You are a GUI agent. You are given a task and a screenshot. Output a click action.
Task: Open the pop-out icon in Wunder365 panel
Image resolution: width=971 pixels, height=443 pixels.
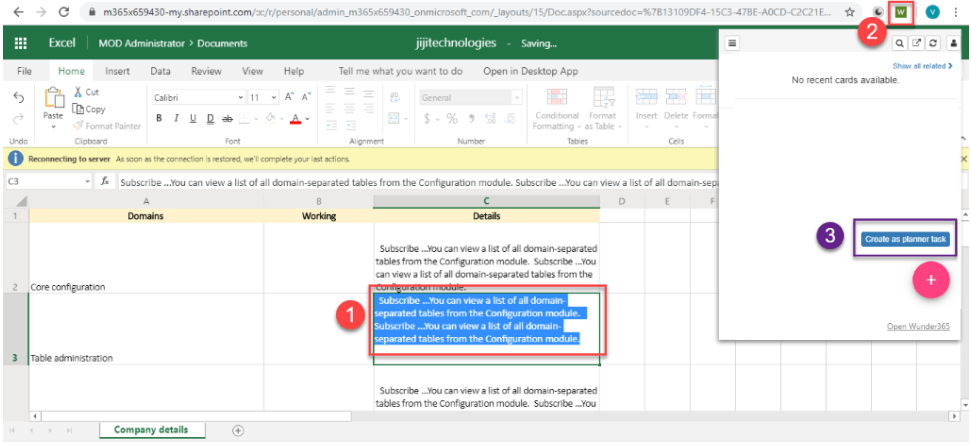(916, 43)
